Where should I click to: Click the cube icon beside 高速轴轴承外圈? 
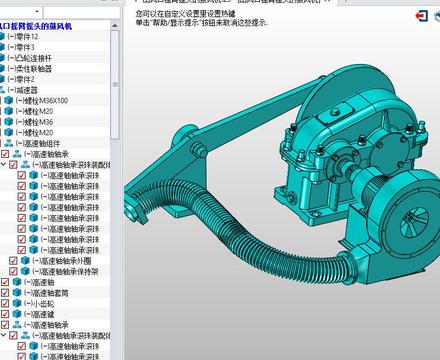[25, 260]
